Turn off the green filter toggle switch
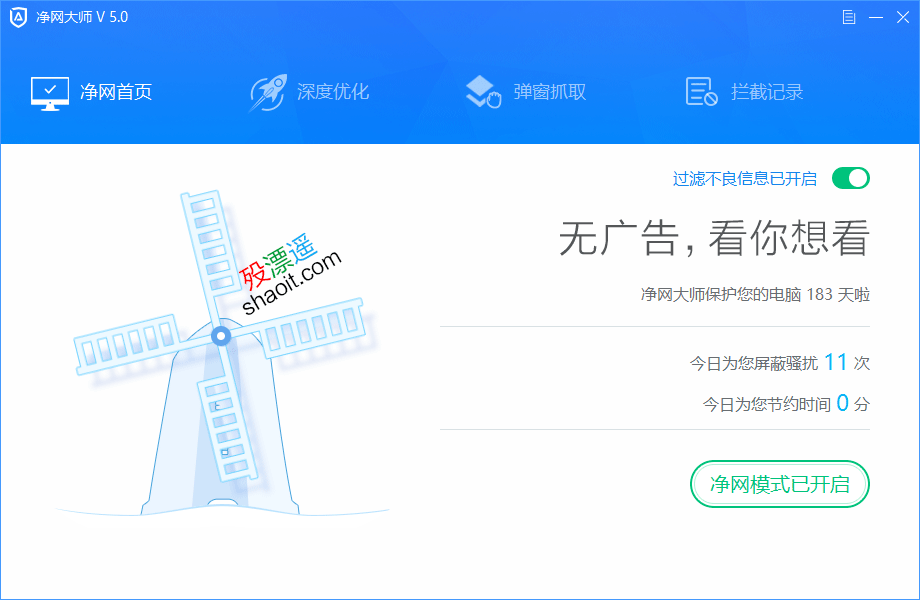920x600 pixels. [850, 178]
